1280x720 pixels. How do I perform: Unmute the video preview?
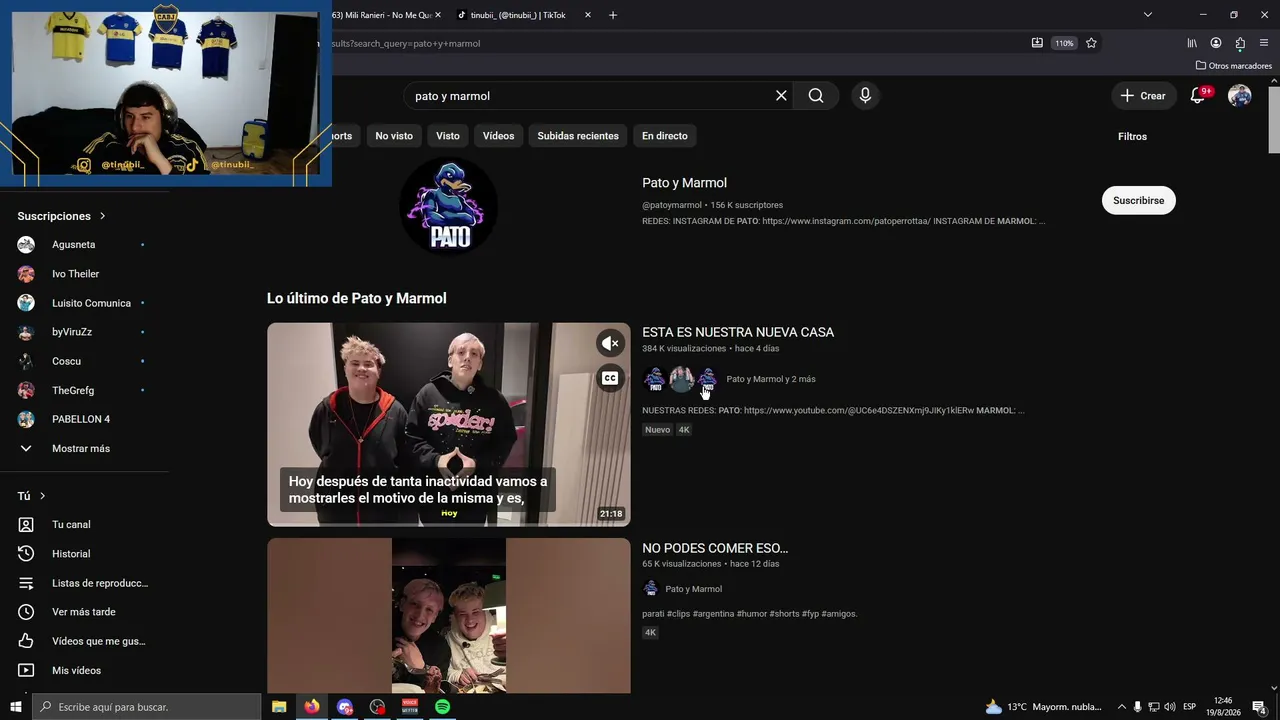[x=610, y=343]
